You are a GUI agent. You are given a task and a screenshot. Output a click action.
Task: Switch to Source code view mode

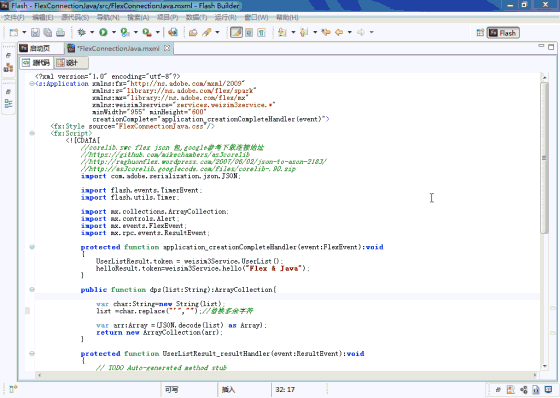pos(36,63)
